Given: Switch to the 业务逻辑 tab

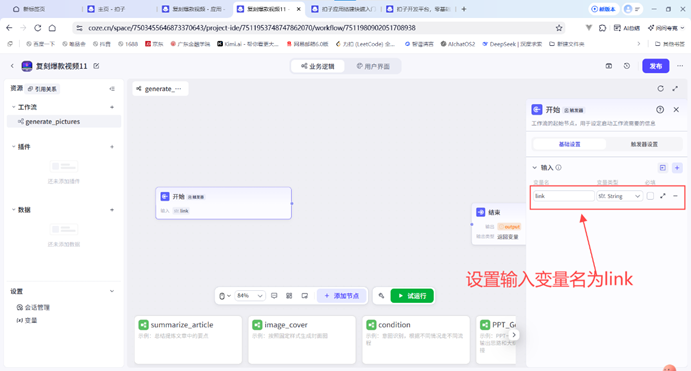Looking at the screenshot, I should [318, 66].
